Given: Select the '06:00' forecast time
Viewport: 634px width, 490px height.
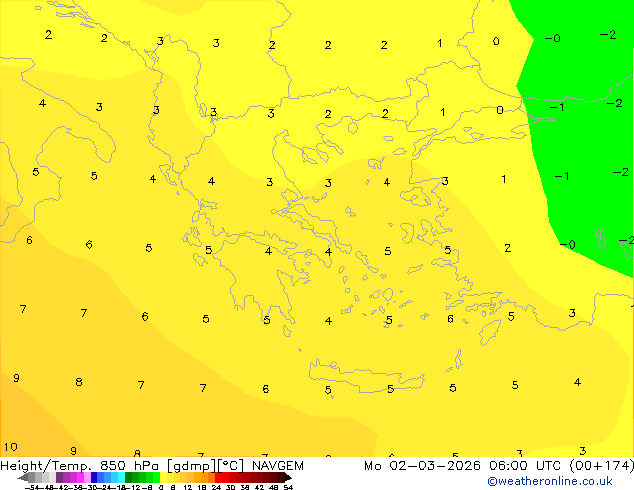Looking at the screenshot, I should click(508, 466).
